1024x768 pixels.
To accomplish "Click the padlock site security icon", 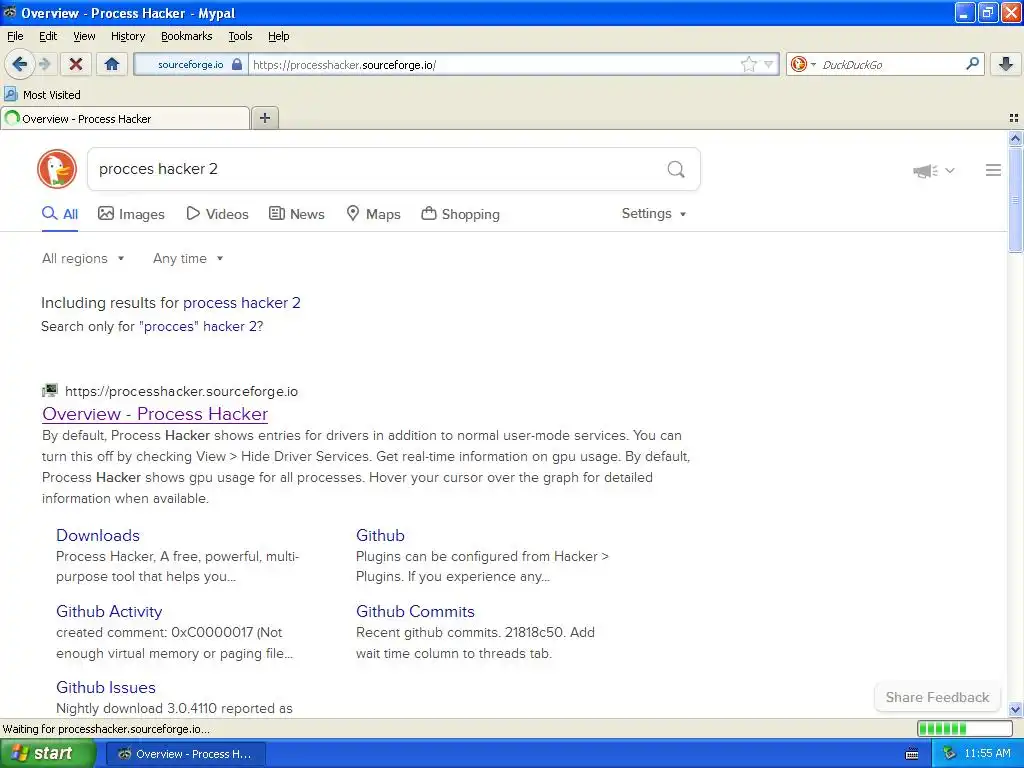I will [237, 64].
